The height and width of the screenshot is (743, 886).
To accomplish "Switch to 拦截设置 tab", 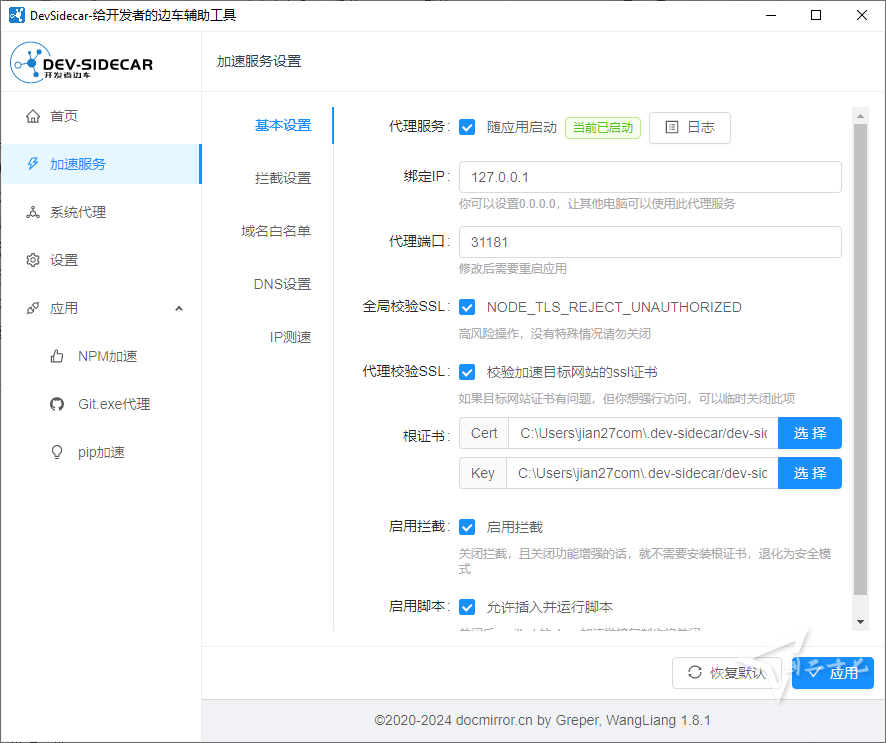I will point(283,178).
